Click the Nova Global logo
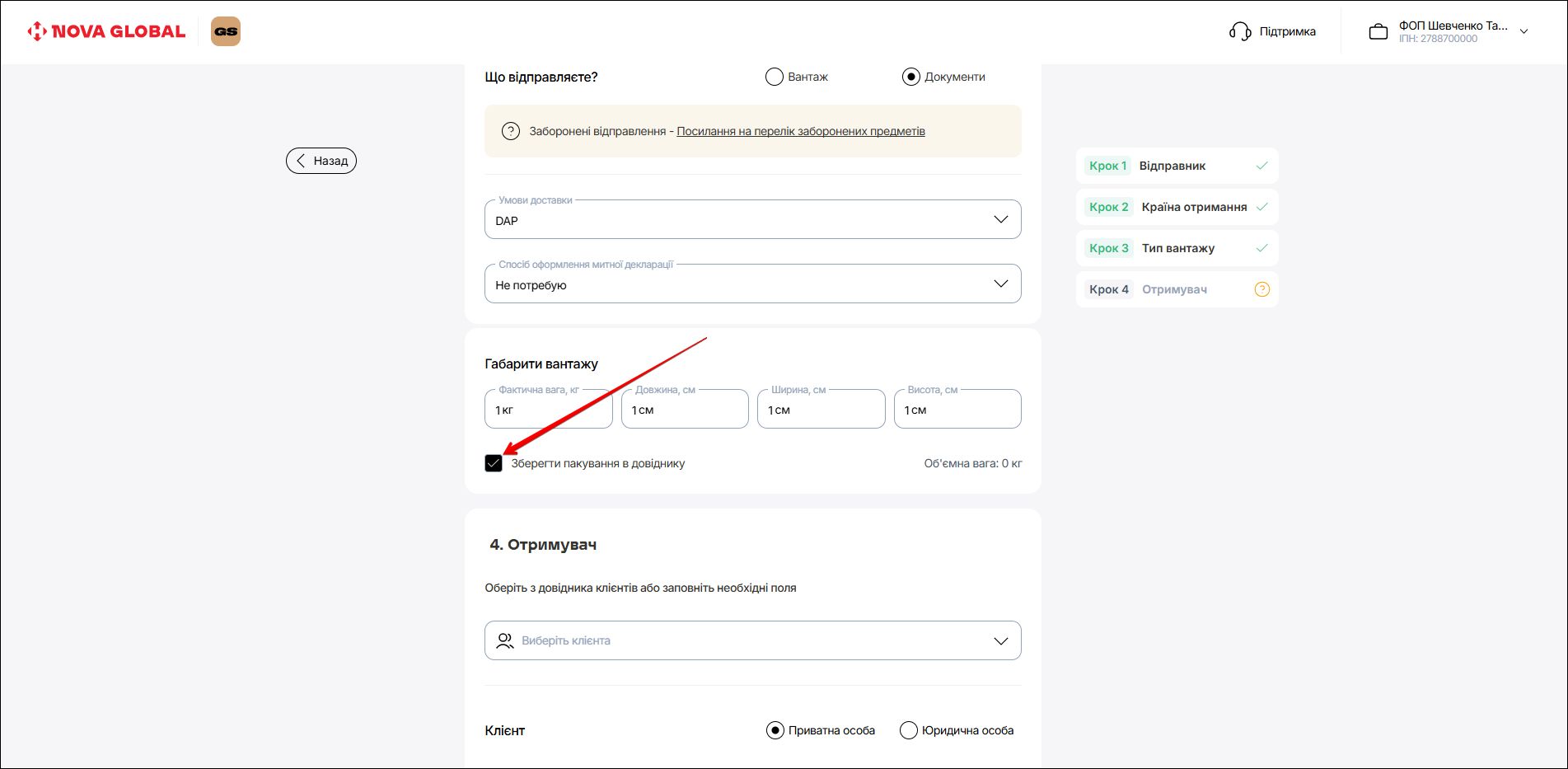This screenshot has height=769, width=1568. [106, 31]
